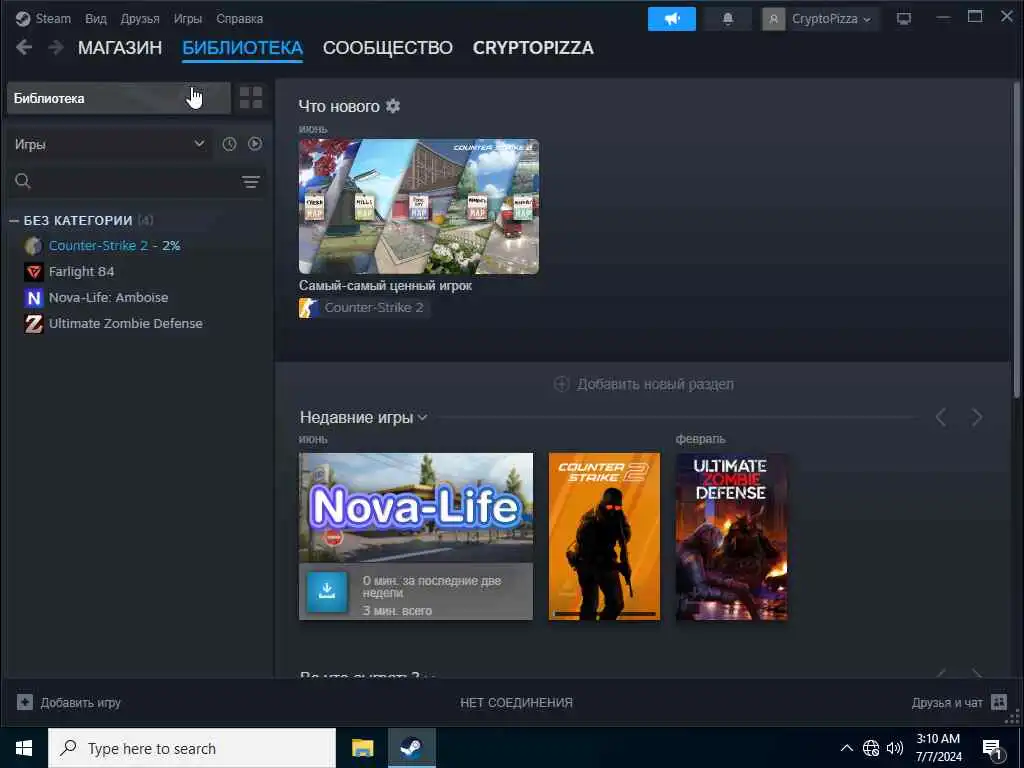
Task: Click the recent activity clock icon
Action: [229, 144]
